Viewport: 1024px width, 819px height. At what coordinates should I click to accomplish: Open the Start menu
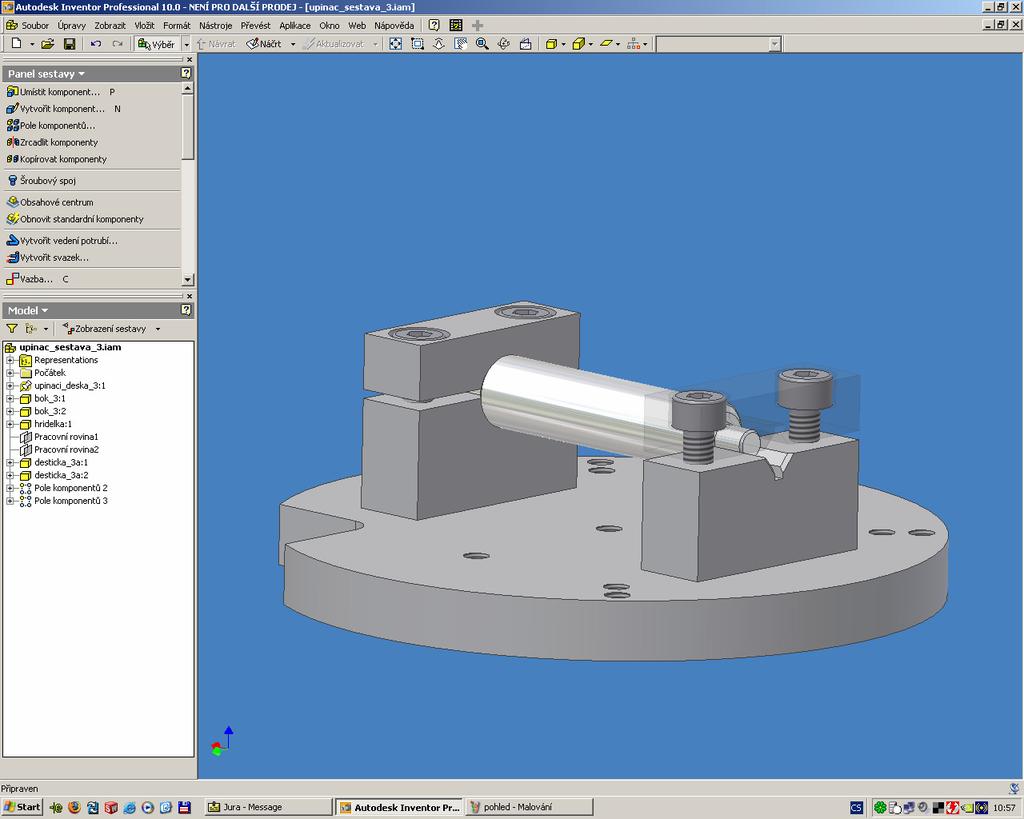pyautogui.click(x=22, y=807)
